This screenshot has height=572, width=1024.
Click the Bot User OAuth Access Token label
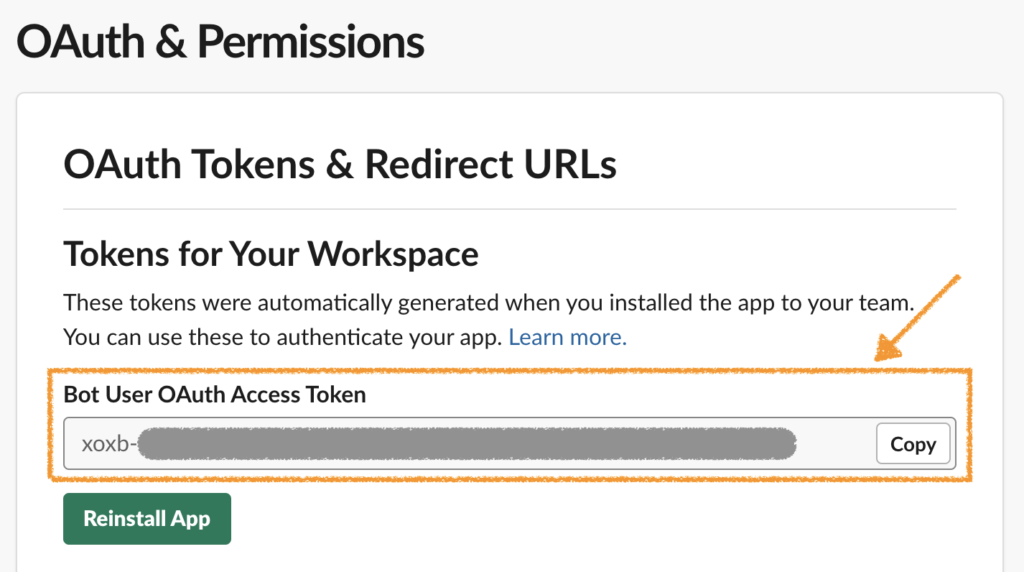[214, 394]
